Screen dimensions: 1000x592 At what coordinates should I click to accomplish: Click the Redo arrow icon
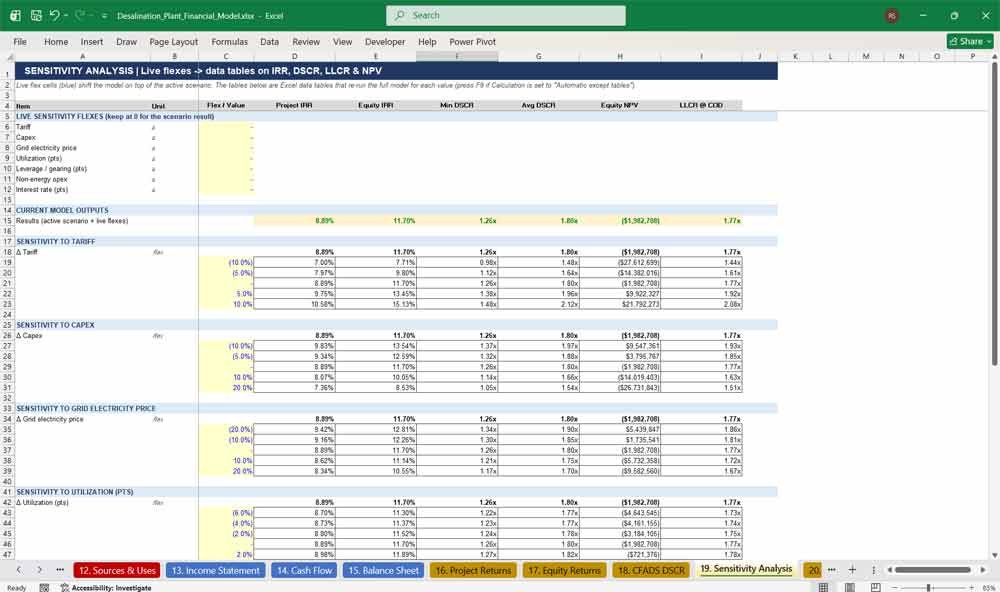80,15
